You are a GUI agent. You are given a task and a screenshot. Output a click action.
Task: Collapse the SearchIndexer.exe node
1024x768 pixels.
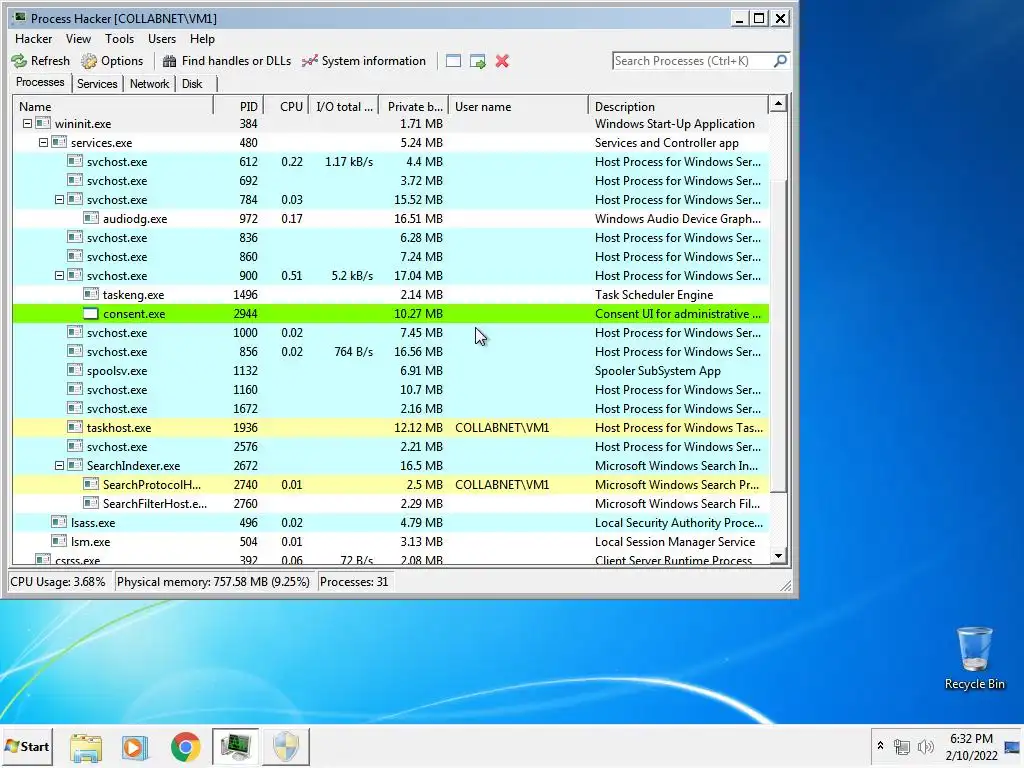(x=59, y=466)
